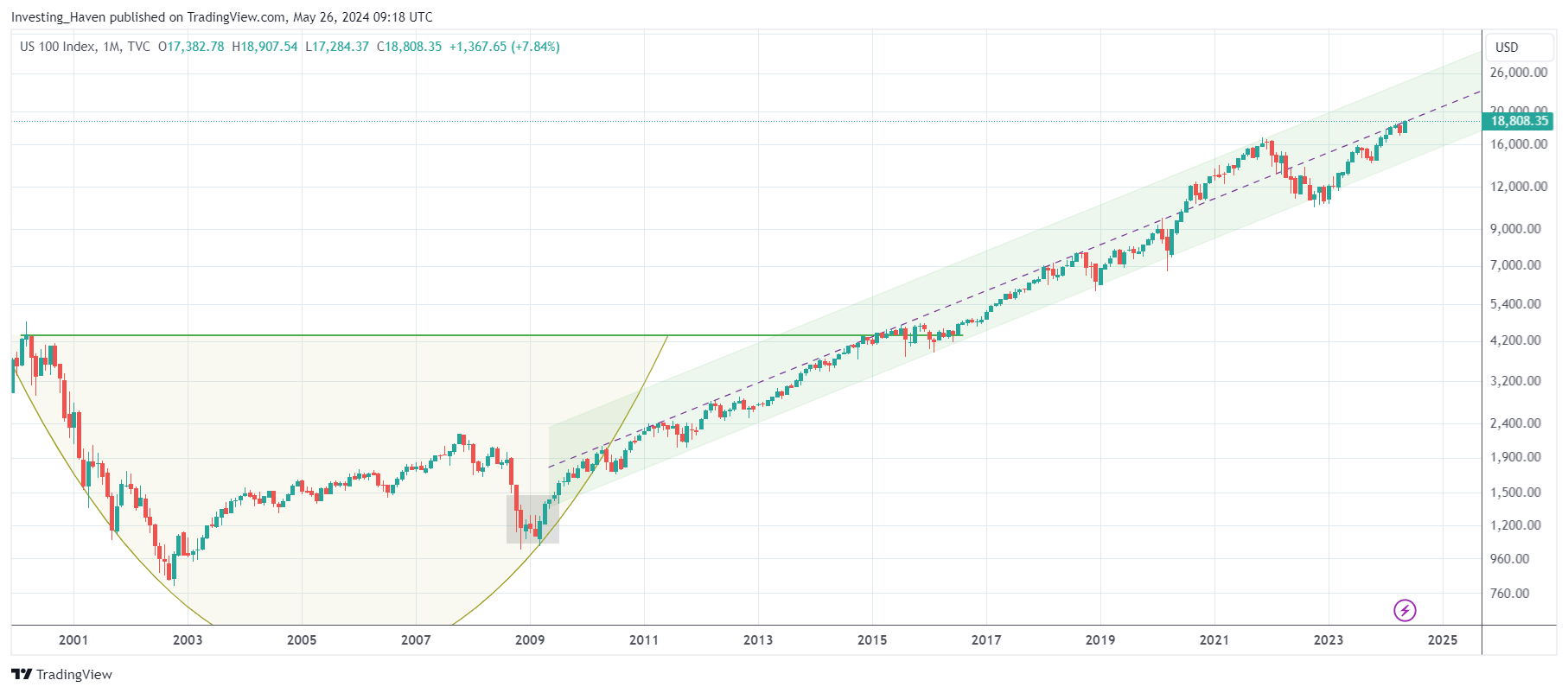Click the 26,000.00 price axis label

coord(1519,73)
